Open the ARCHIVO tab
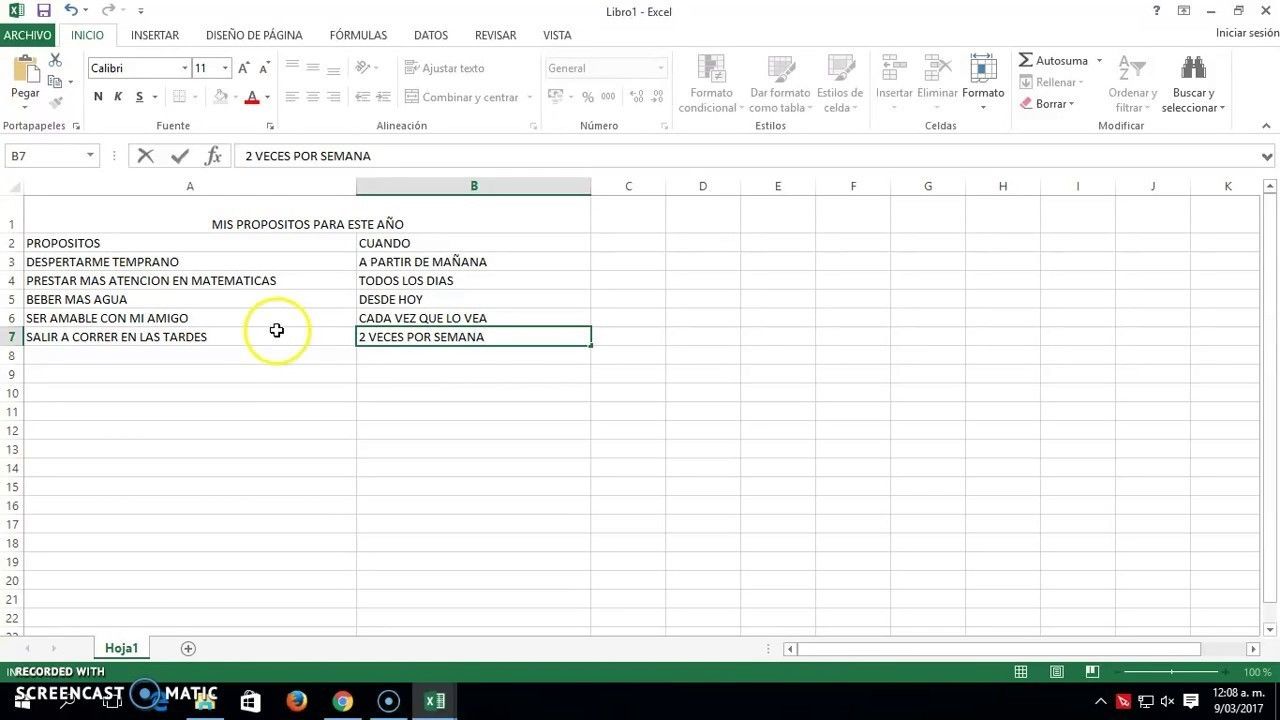 click(27, 35)
